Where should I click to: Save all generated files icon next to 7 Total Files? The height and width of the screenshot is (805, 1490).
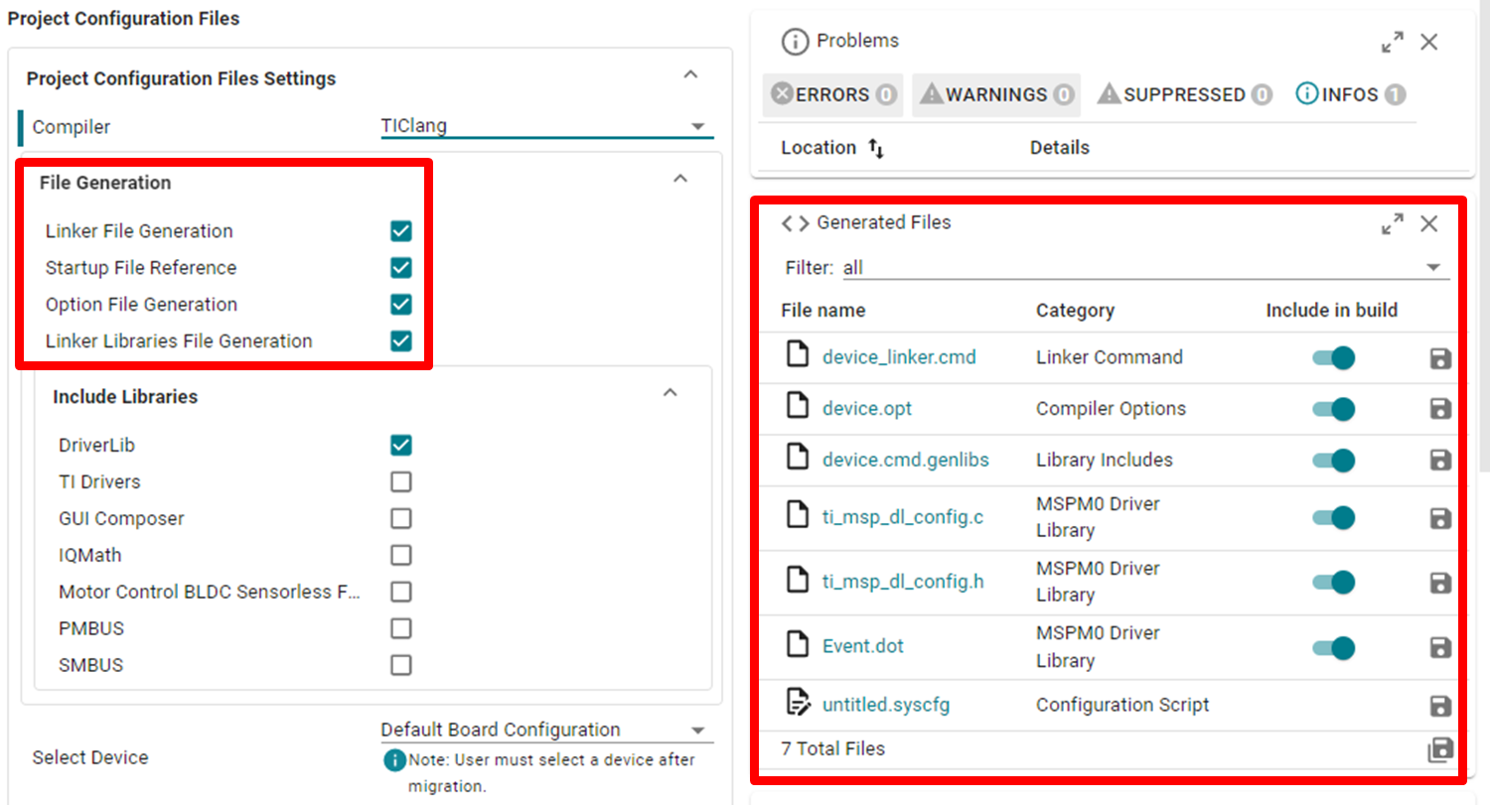1440,750
